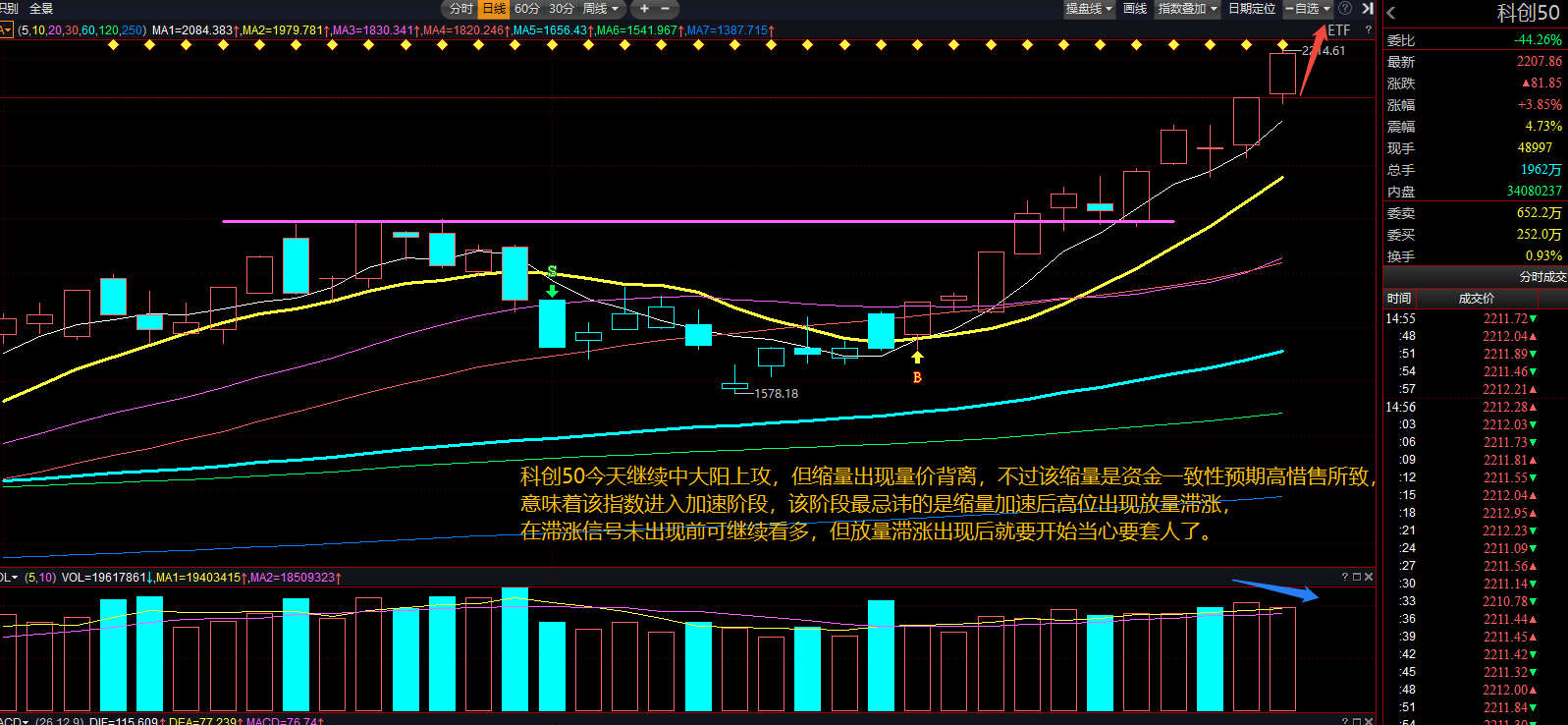Viewport: 1568px width, 725px height.
Task: Open the VOL indicator dropdown
Action: (x=9, y=578)
